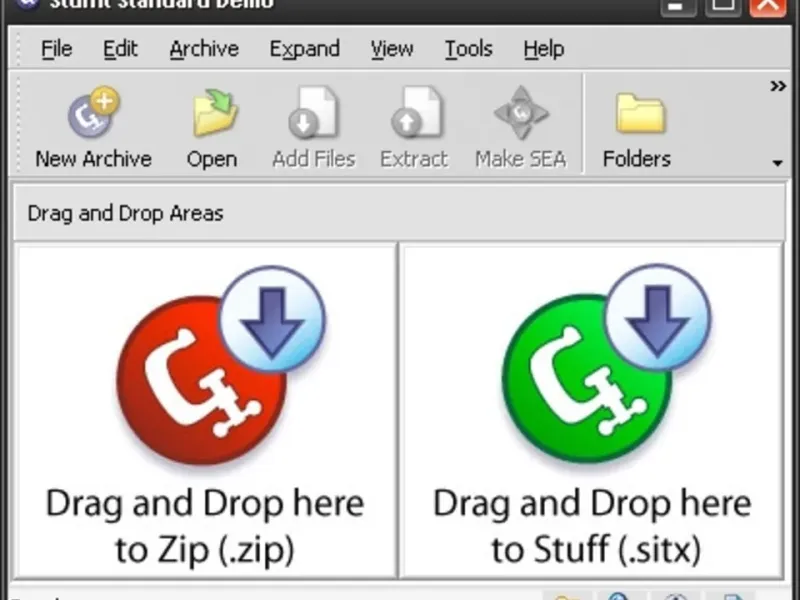Click the Drag and Drop Areas header
Screen dimensions: 800x600
399,213
